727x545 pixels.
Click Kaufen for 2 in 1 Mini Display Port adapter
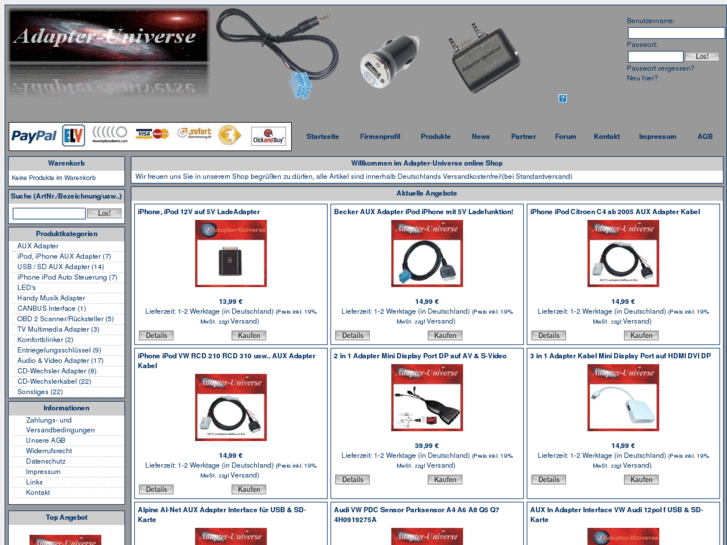tap(445, 479)
